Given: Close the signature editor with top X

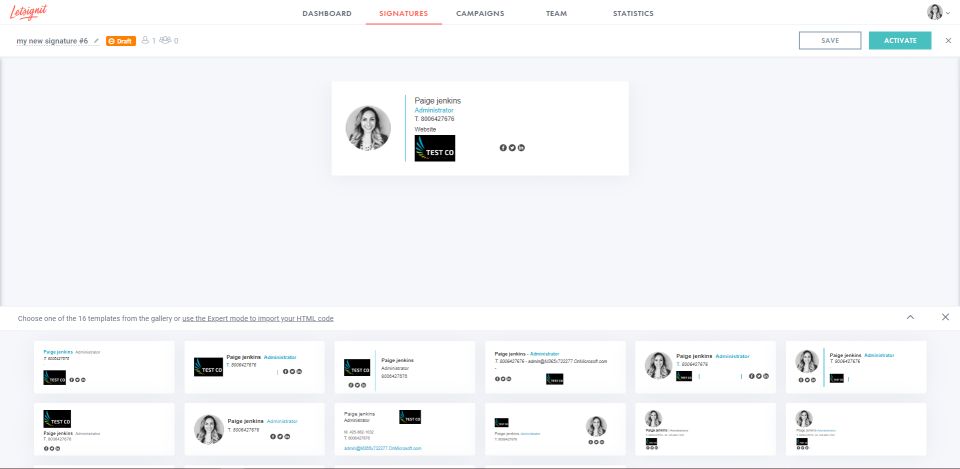Looking at the screenshot, I should pos(948,40).
